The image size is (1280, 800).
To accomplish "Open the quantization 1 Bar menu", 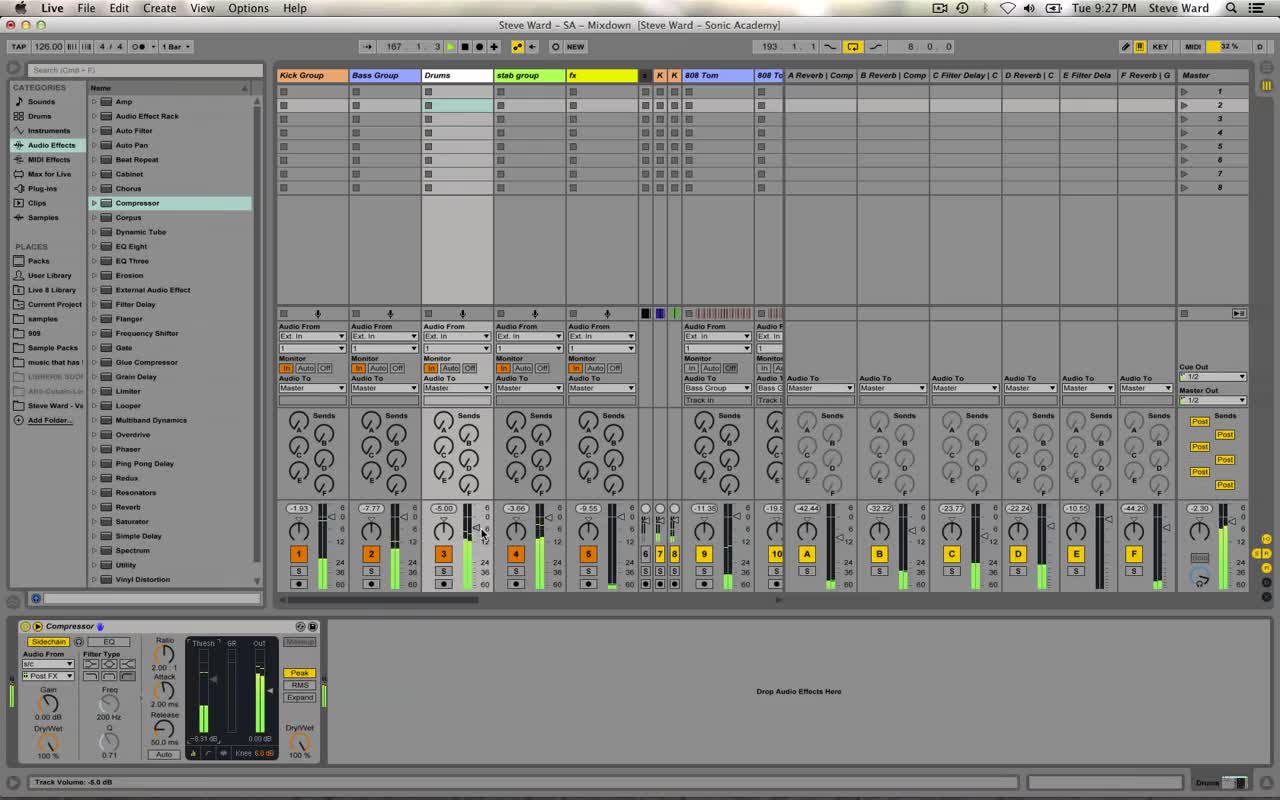I will click(176, 46).
